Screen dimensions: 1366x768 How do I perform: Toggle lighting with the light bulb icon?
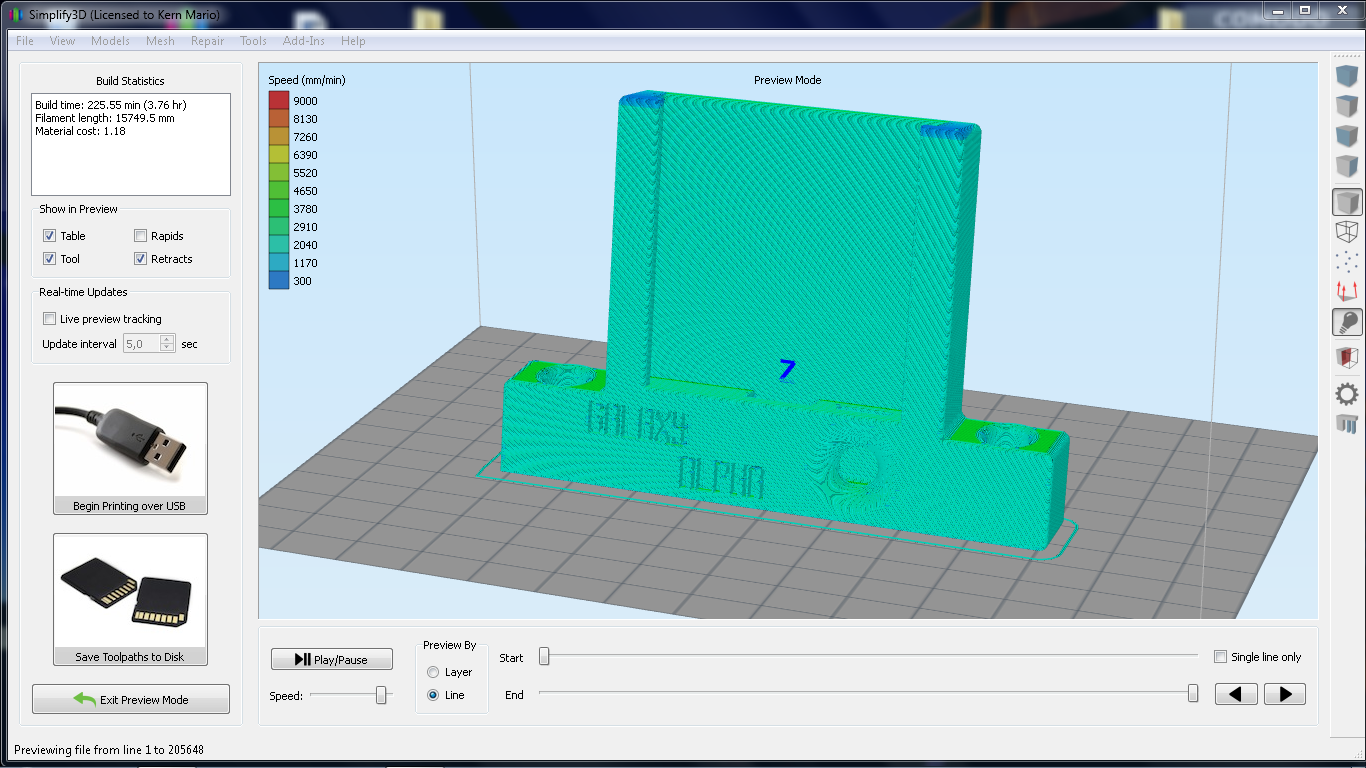tap(1347, 322)
